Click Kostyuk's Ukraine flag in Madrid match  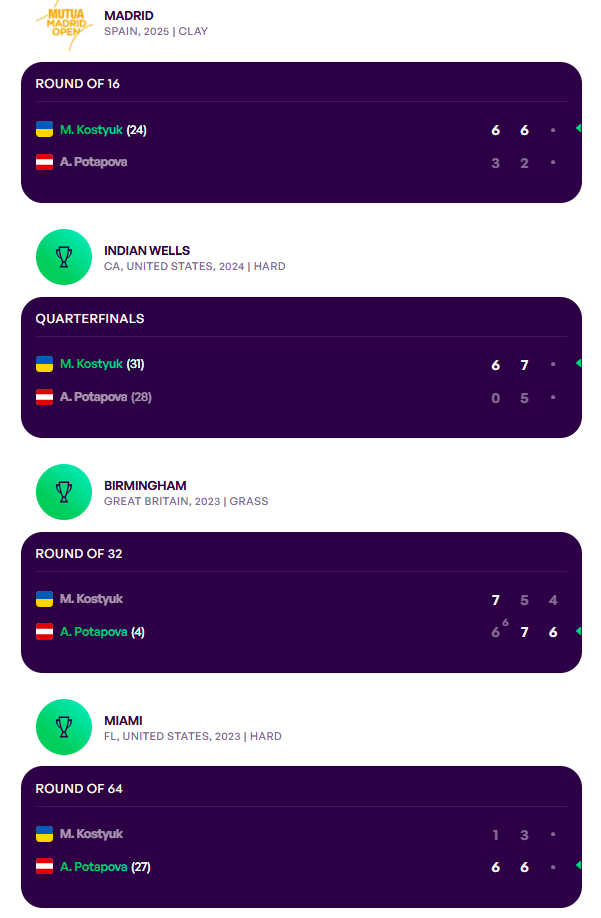(x=45, y=129)
